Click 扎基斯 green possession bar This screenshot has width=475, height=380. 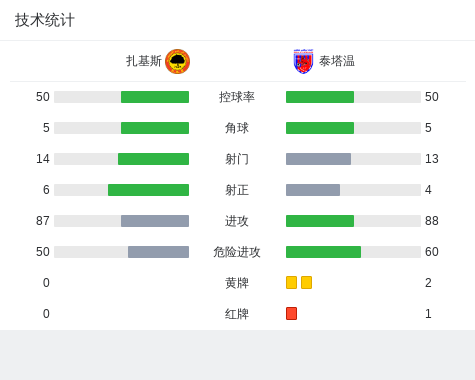click(155, 97)
